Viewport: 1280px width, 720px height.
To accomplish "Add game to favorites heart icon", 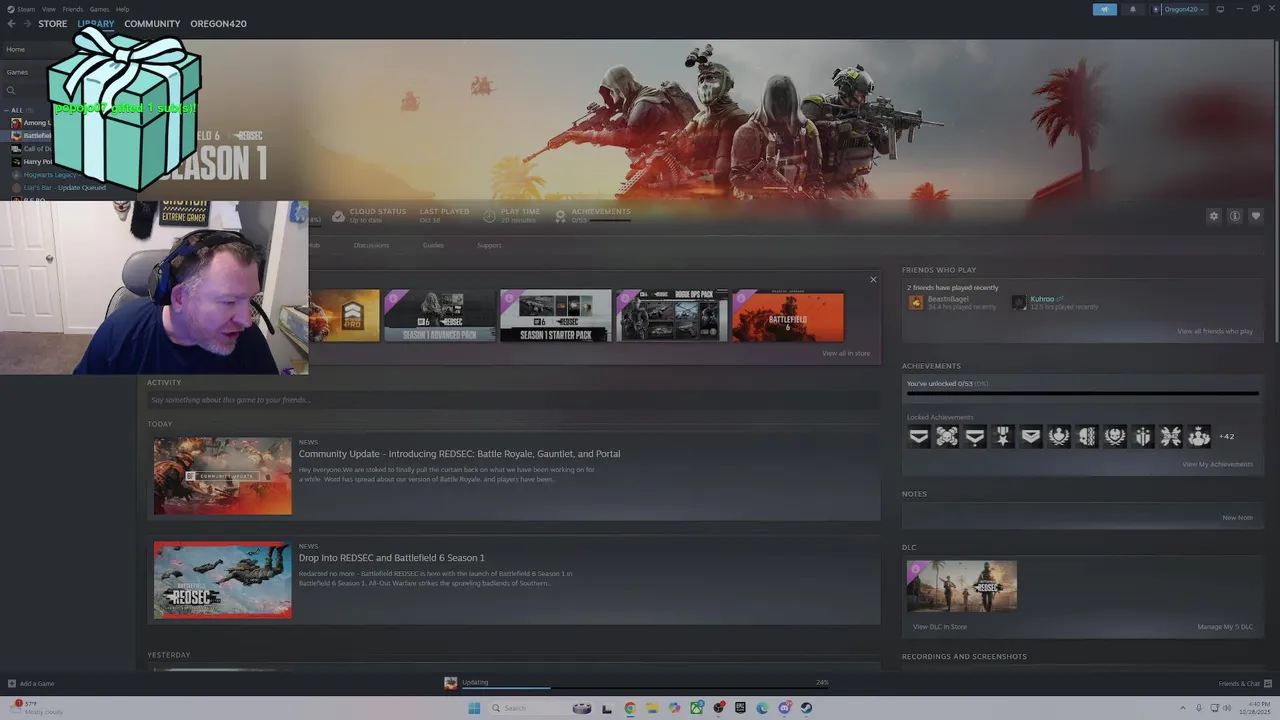I will [x=1256, y=216].
